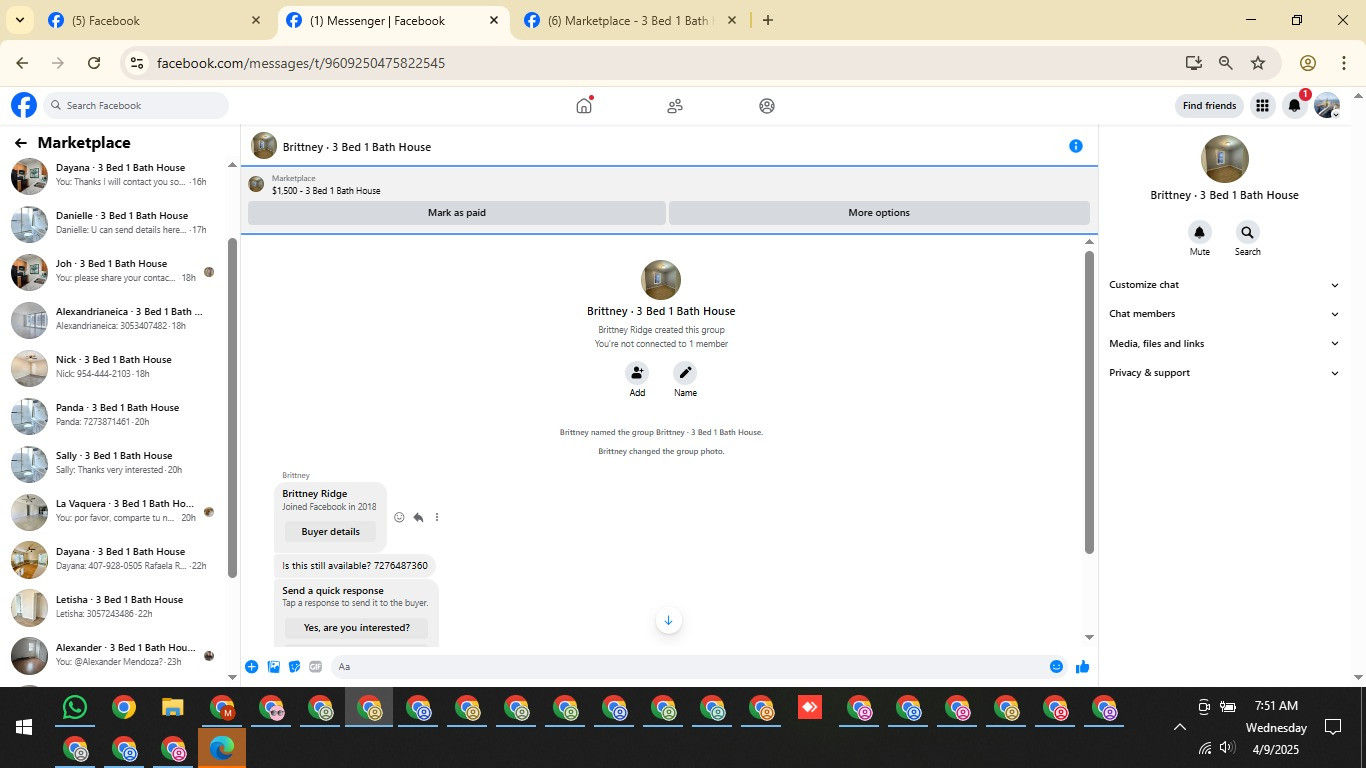This screenshot has height=768, width=1366.
Task: Search in conversation magnifier icon
Action: [1247, 233]
